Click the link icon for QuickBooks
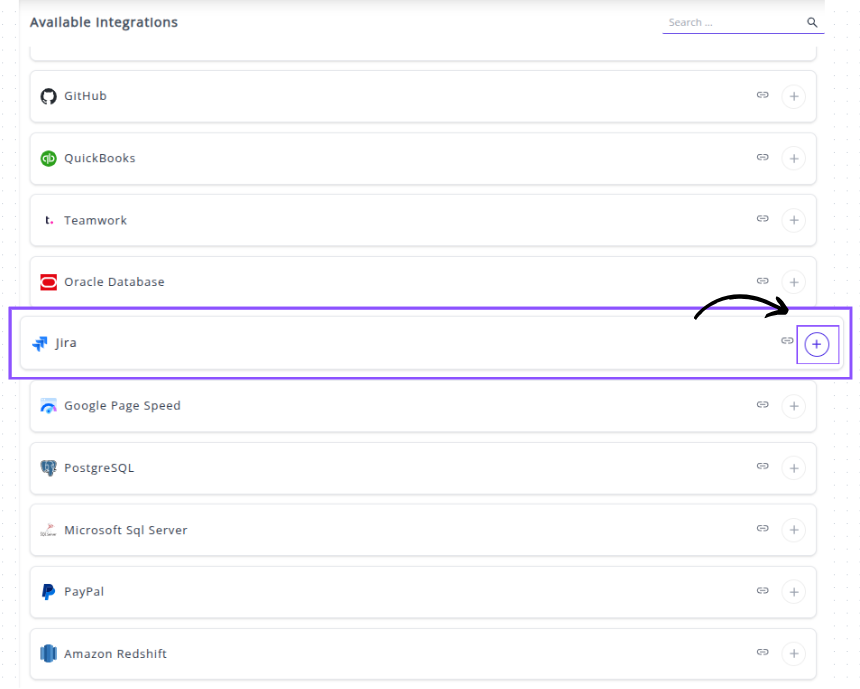Image resolution: width=860 pixels, height=689 pixels. click(762, 158)
